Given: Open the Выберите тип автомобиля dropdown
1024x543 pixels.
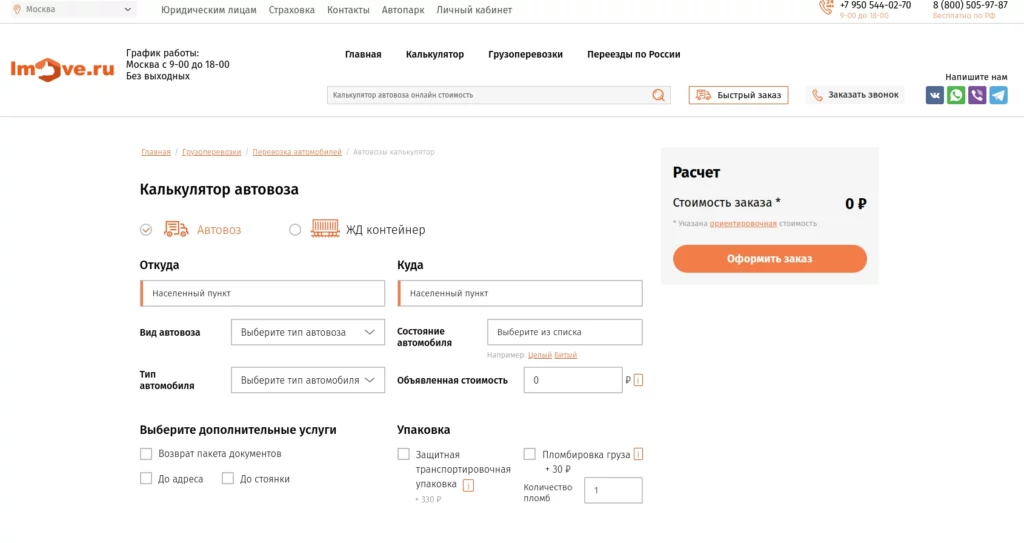Looking at the screenshot, I should (308, 380).
